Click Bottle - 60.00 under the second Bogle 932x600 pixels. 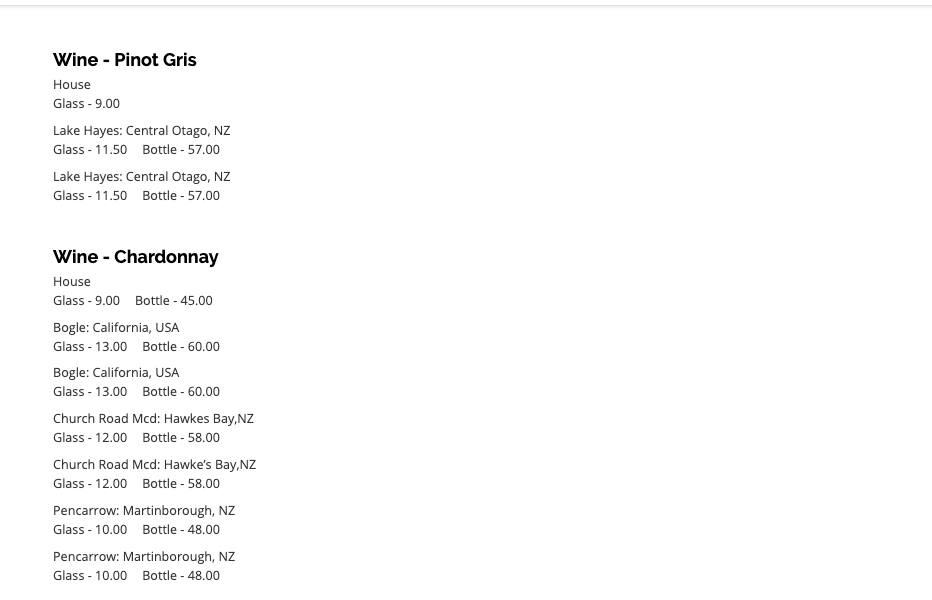(x=181, y=392)
